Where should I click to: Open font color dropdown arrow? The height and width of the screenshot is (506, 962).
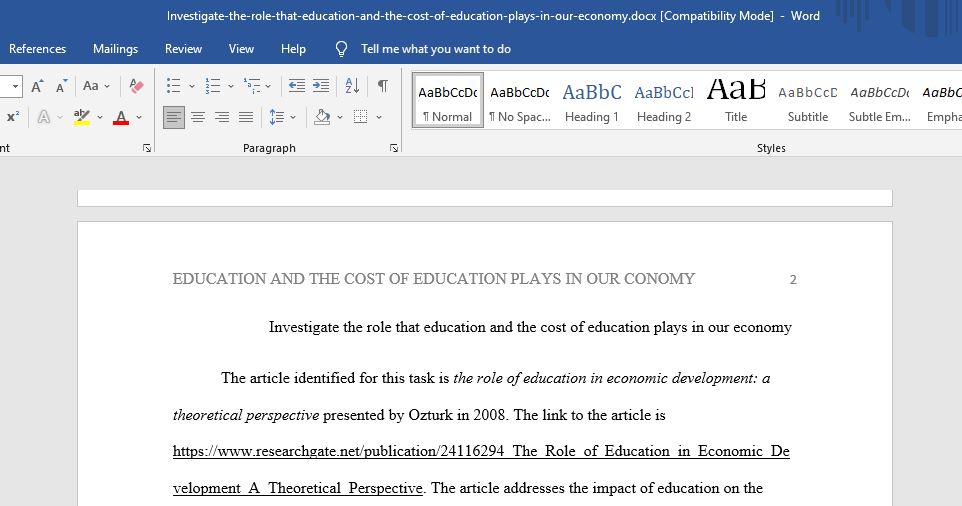[139, 117]
